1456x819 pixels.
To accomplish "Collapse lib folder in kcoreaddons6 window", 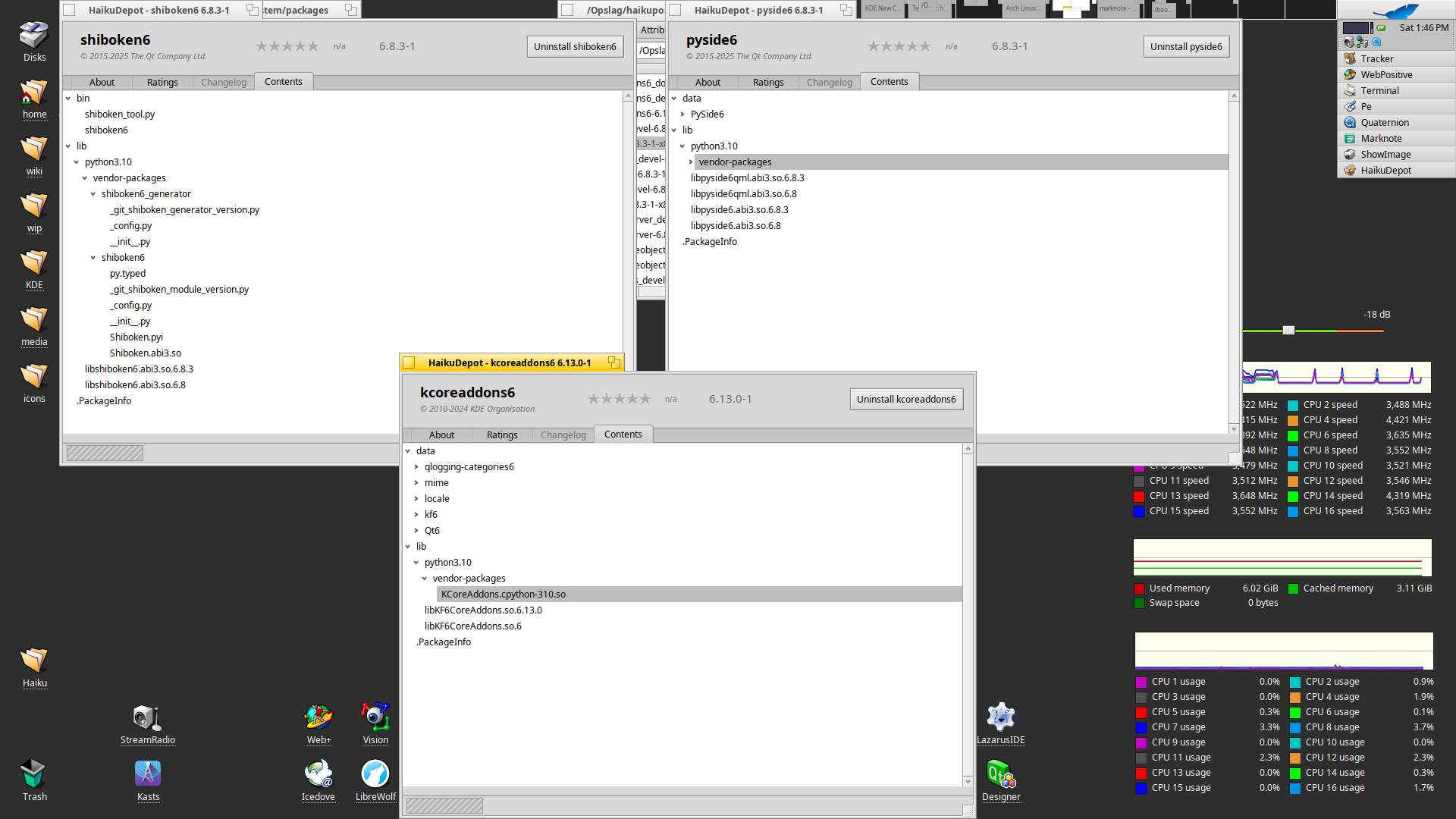I will tap(408, 546).
